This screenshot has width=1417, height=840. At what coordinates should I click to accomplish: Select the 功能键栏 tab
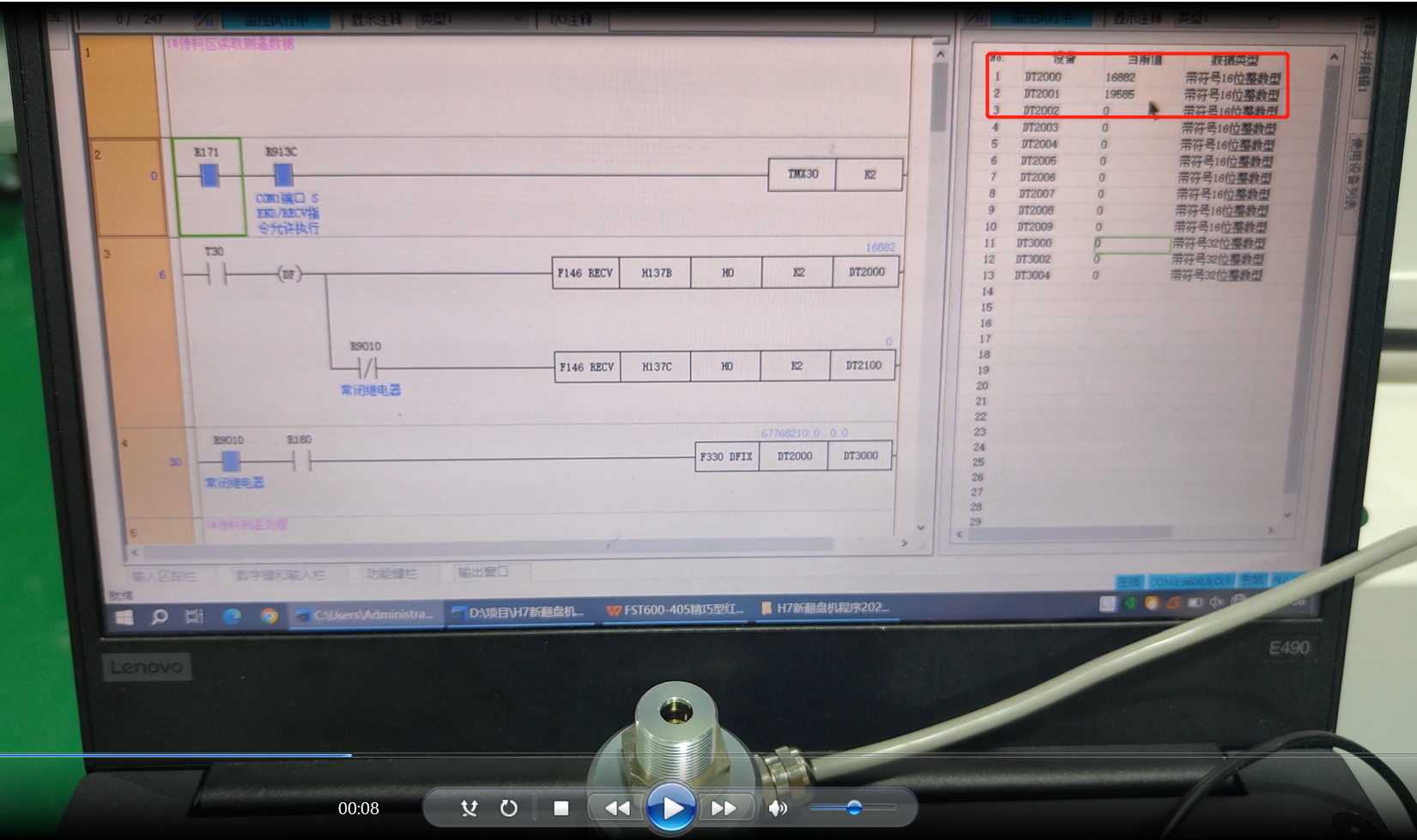[391, 573]
